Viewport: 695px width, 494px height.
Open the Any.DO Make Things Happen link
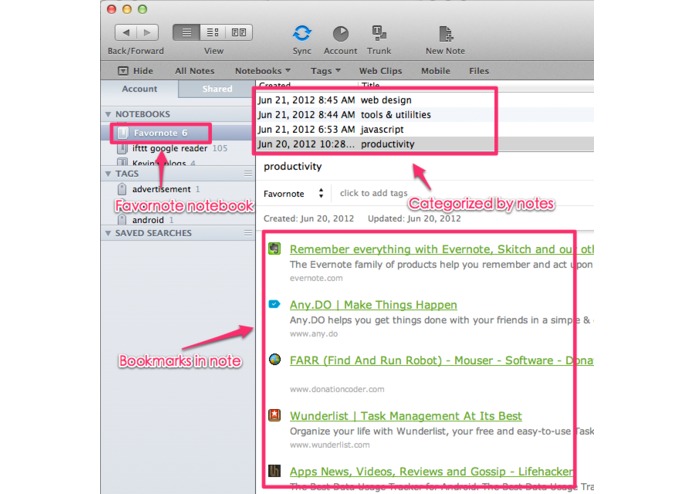coord(373,305)
